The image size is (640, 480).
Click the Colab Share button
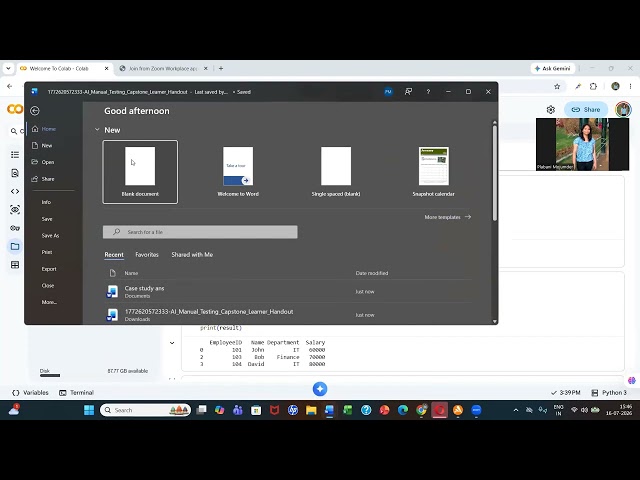click(586, 109)
